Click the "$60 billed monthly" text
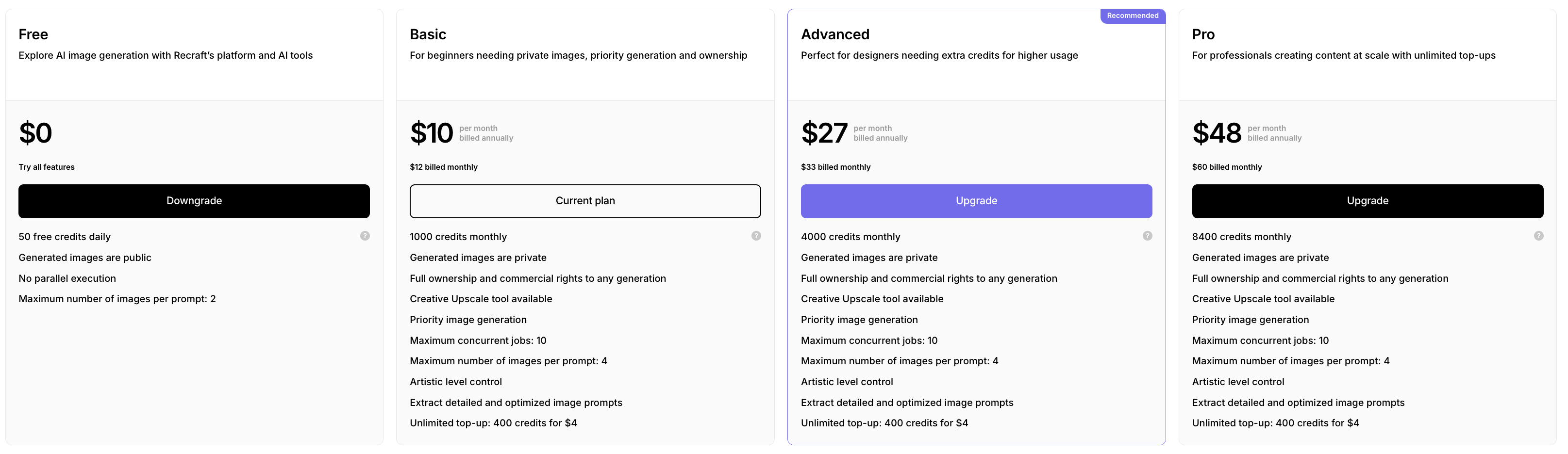This screenshot has height=454, width=1568. pyautogui.click(x=1227, y=167)
